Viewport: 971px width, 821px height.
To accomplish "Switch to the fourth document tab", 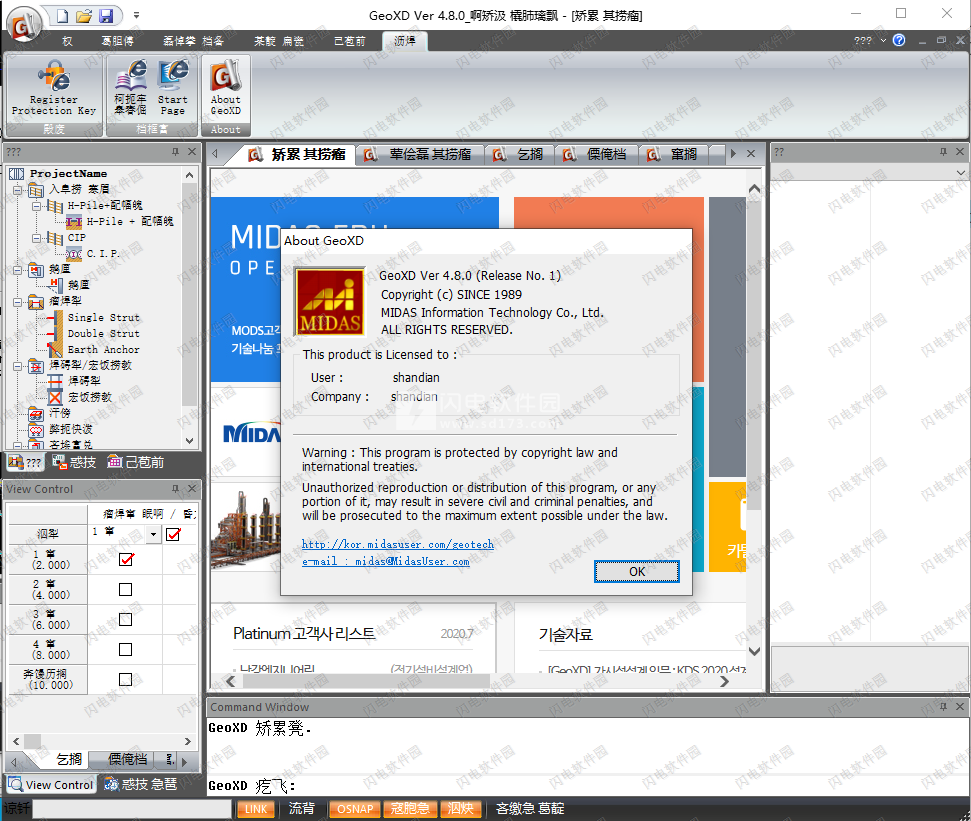I will (x=595, y=154).
